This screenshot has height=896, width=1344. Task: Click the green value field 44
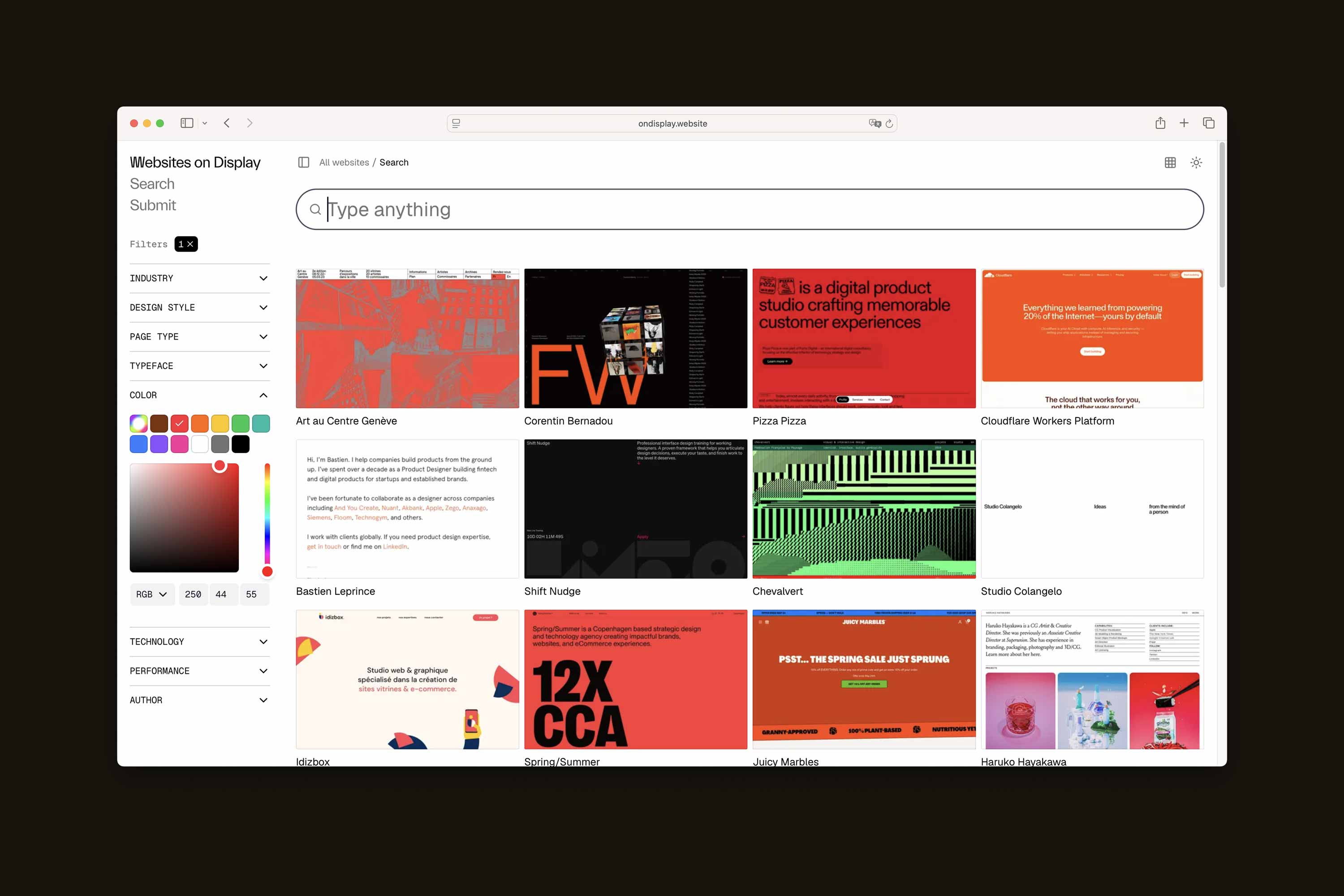click(x=224, y=594)
